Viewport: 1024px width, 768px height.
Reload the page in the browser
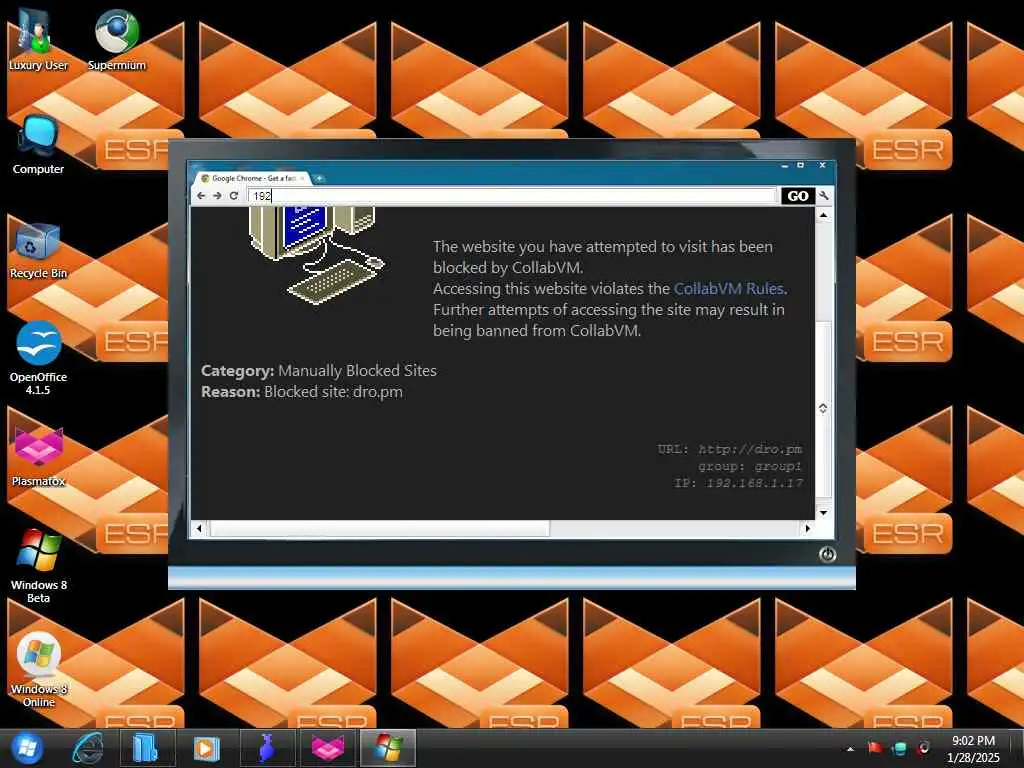[234, 195]
